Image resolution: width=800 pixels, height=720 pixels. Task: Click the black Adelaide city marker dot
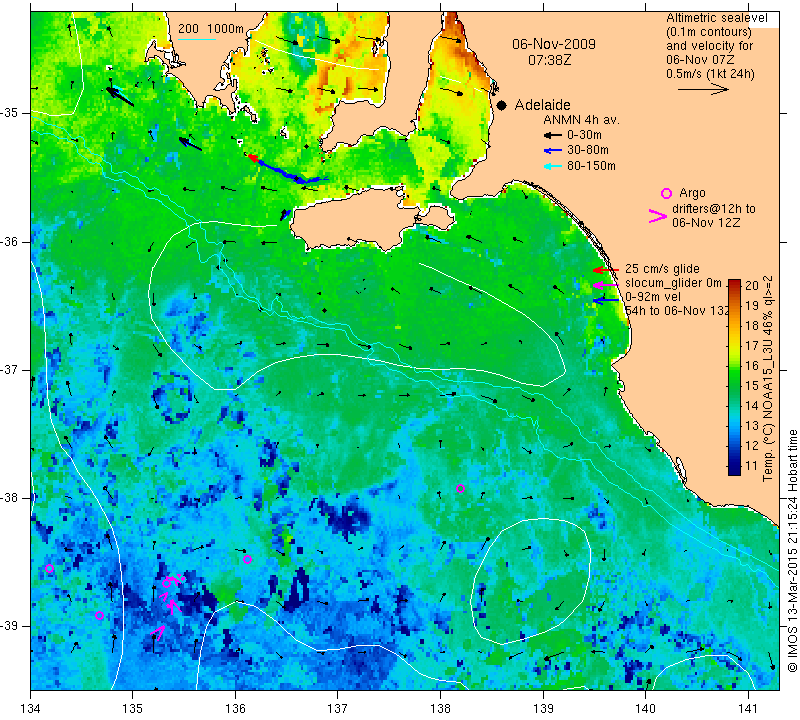tap(502, 106)
